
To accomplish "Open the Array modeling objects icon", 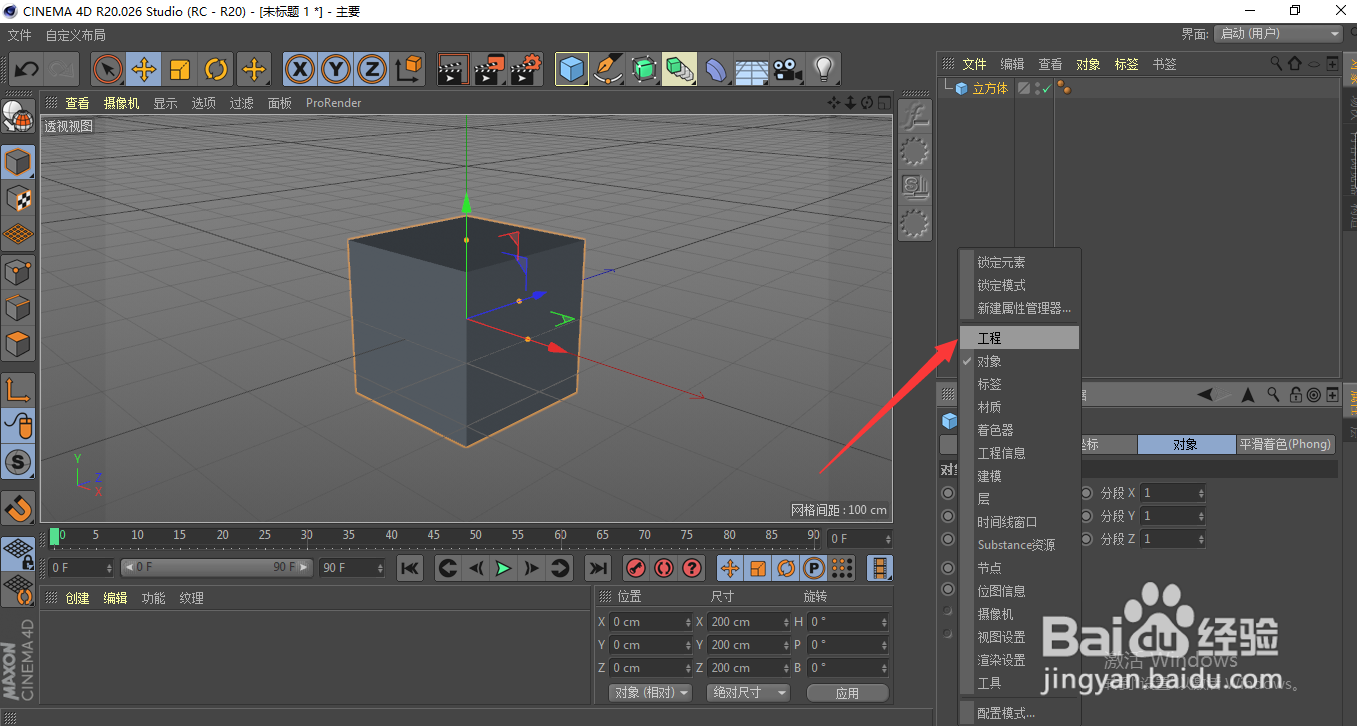I will pyautogui.click(x=679, y=69).
